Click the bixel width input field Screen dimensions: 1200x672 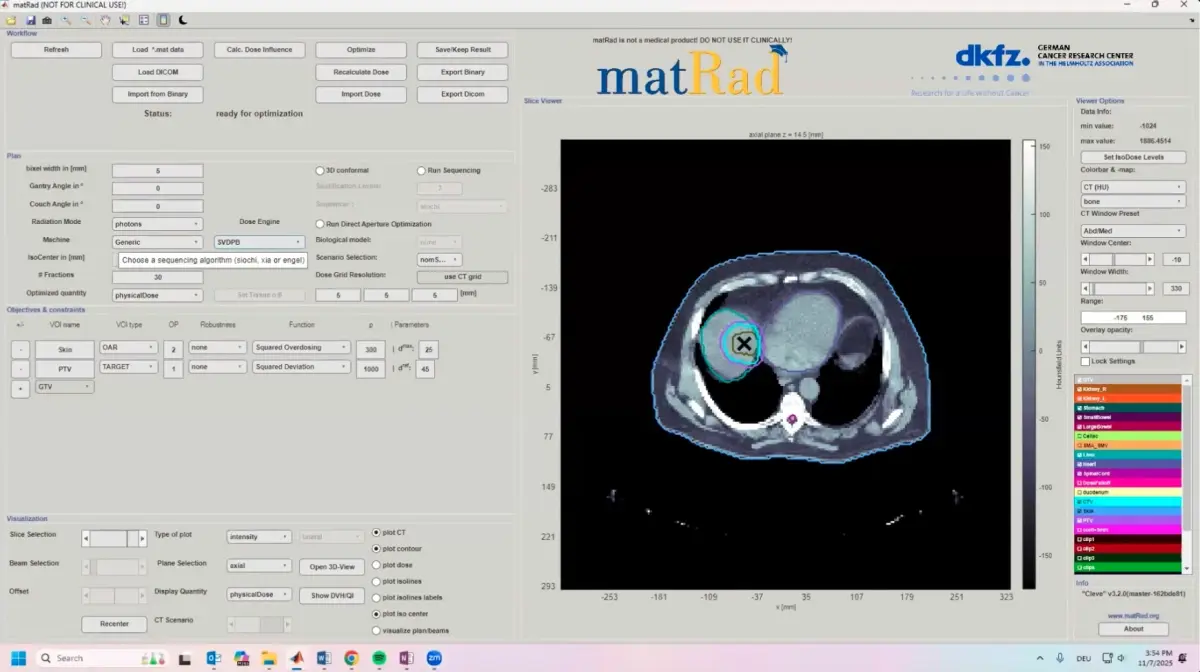(157, 171)
